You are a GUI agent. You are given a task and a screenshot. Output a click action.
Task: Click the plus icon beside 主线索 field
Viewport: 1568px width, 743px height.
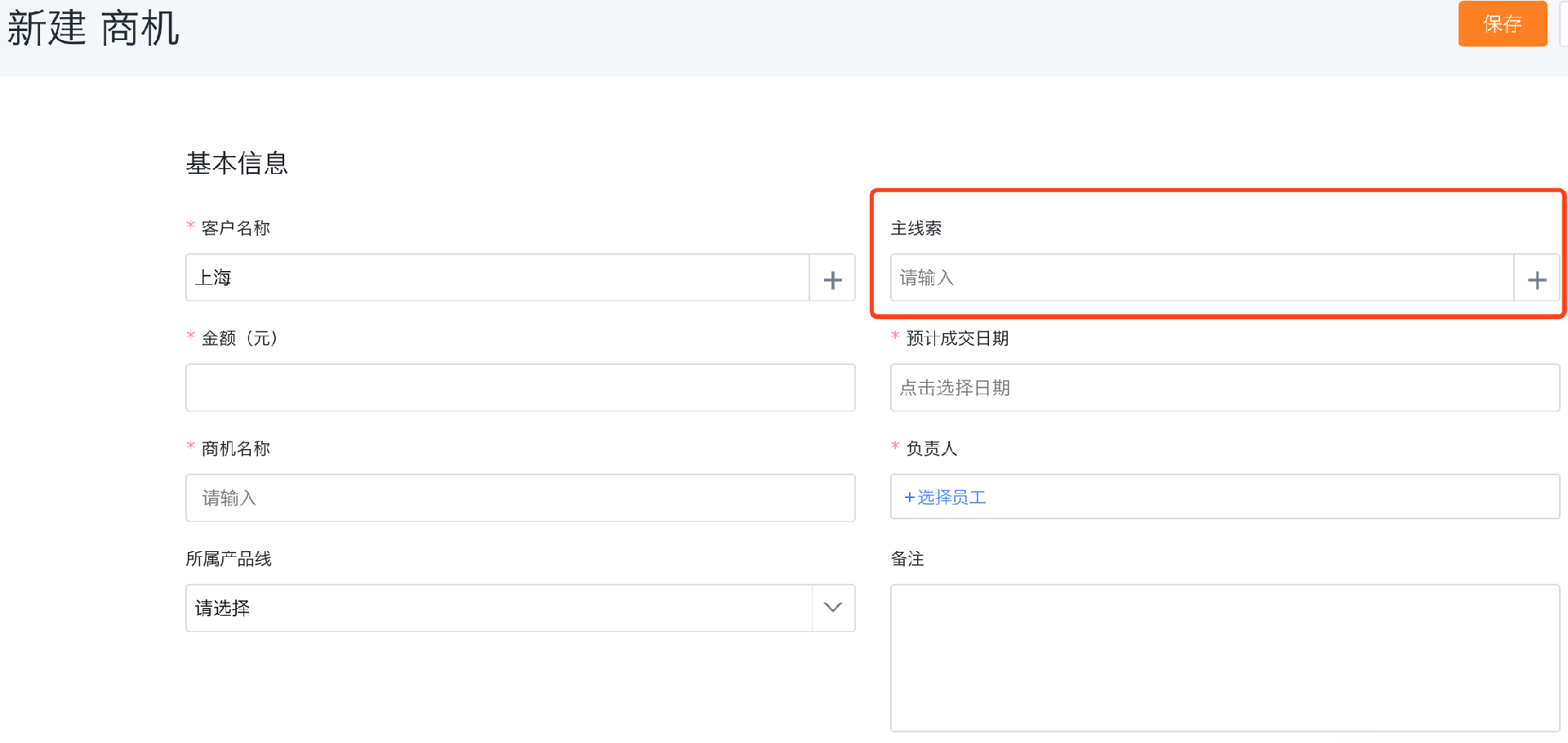1537,278
